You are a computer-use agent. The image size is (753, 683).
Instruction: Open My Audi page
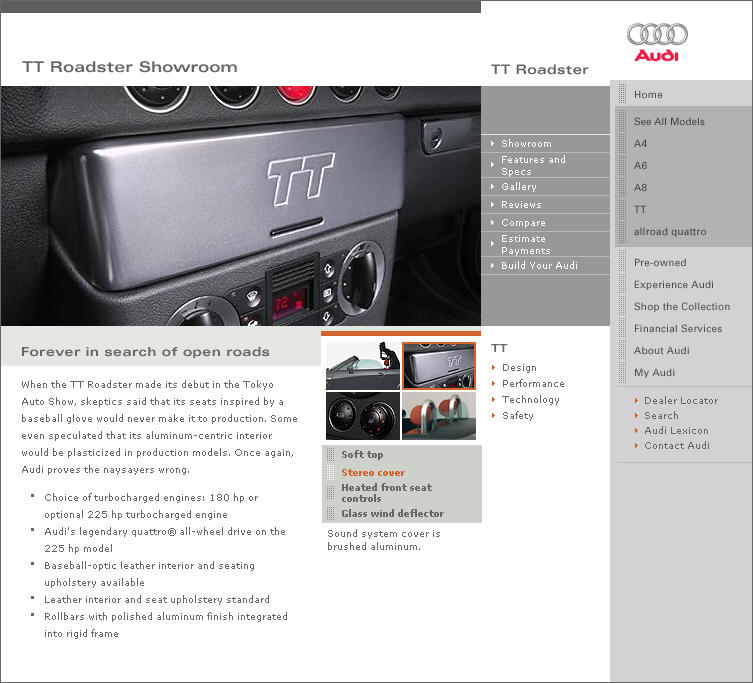654,373
